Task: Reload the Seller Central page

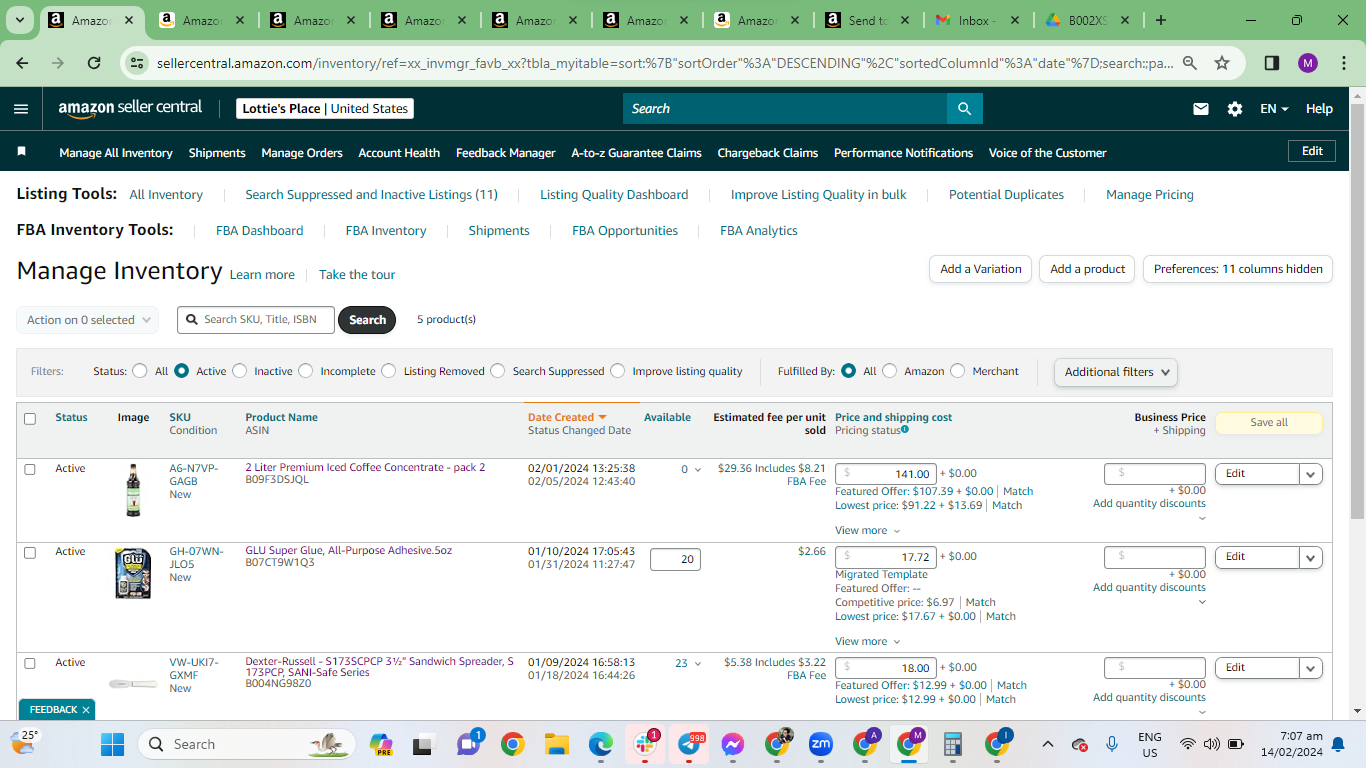Action: 94,63
